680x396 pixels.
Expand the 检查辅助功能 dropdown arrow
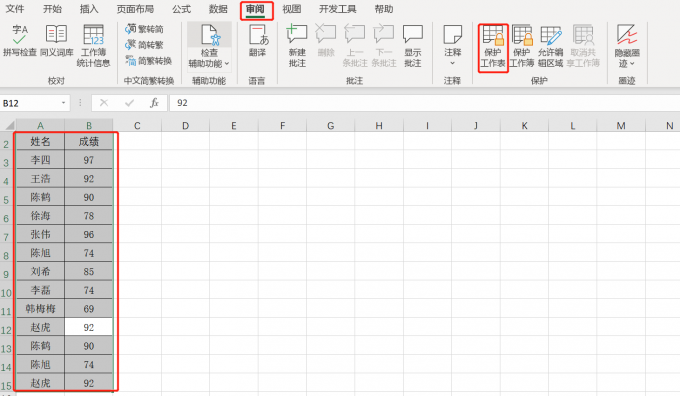pyautogui.click(x=227, y=64)
